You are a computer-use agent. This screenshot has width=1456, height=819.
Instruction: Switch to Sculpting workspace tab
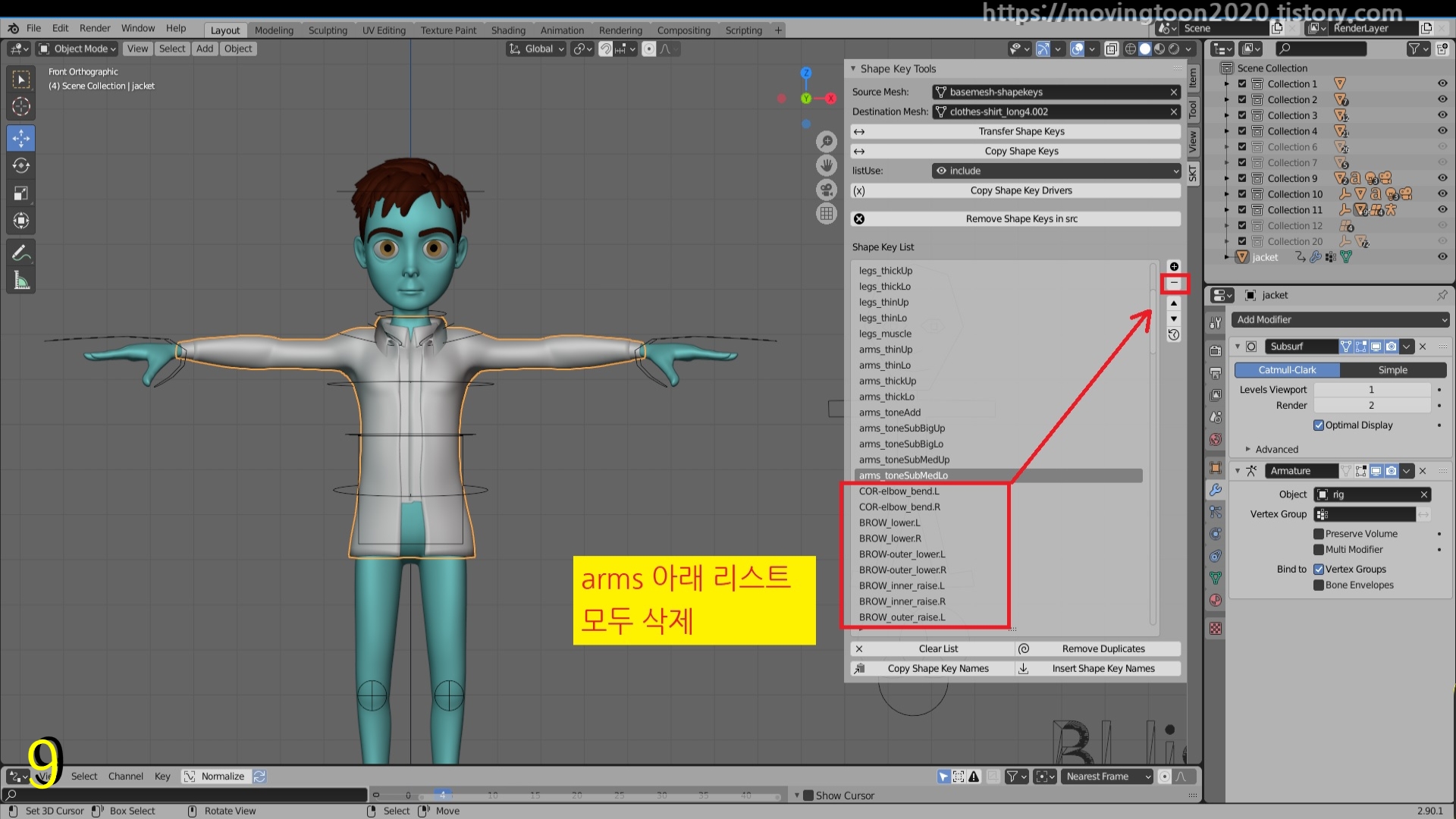point(328,30)
